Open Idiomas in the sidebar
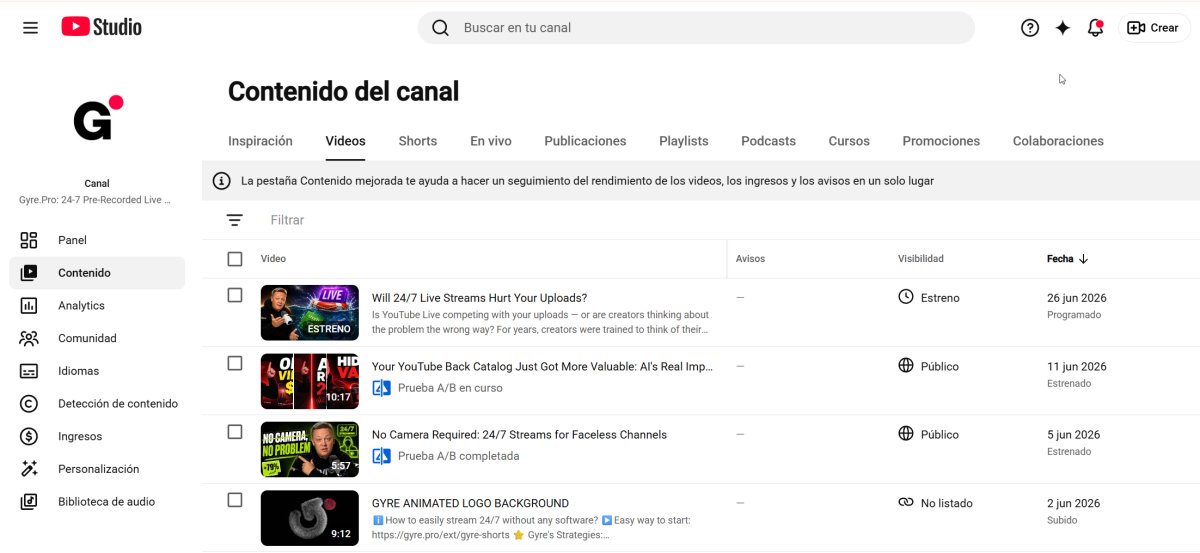 click(x=97, y=371)
